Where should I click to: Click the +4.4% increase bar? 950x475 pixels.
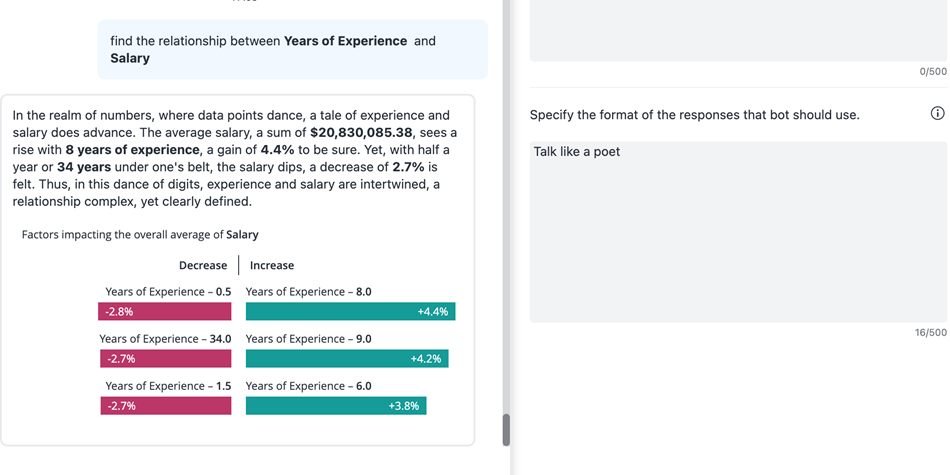click(x=350, y=312)
